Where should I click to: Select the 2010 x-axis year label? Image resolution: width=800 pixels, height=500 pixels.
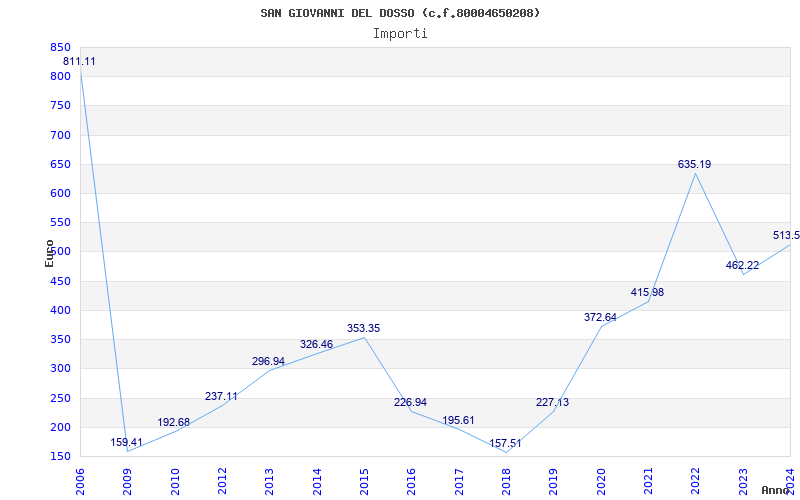tap(175, 482)
